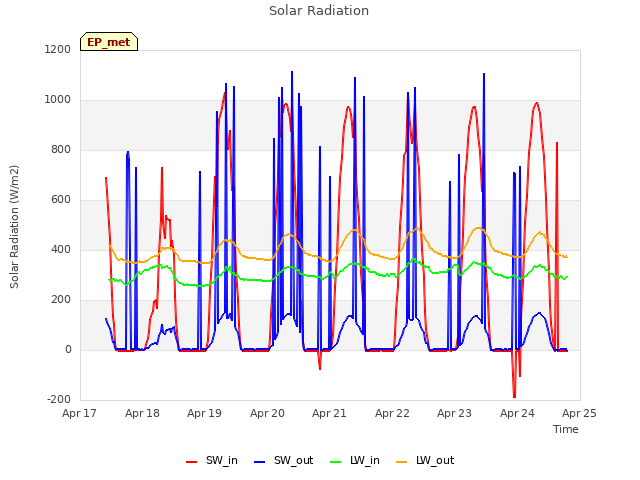Click the Apr 19 x-axis label
The height and width of the screenshot is (480, 640).
point(204,413)
